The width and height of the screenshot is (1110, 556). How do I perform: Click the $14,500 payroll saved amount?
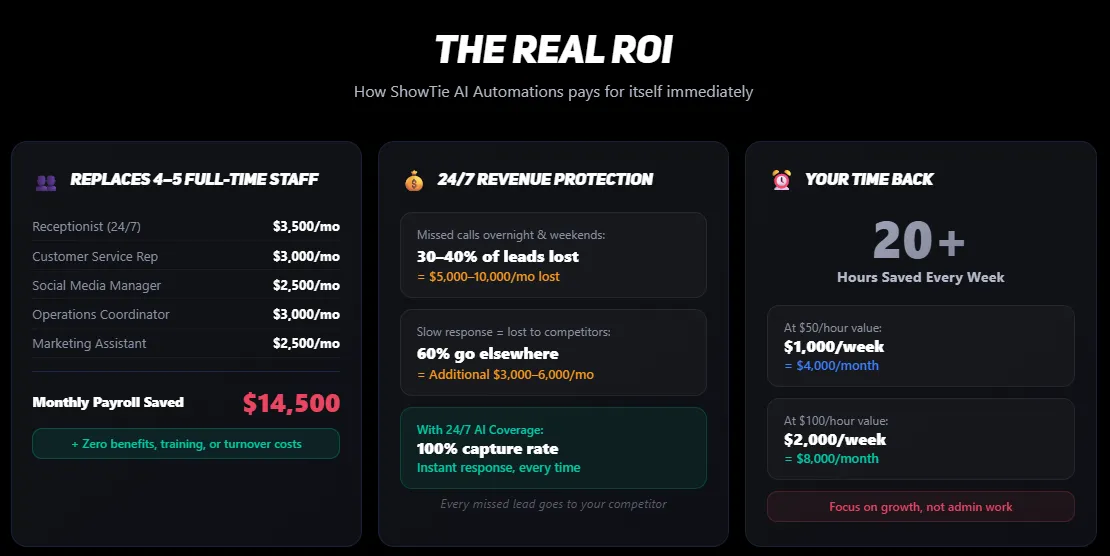pos(291,403)
